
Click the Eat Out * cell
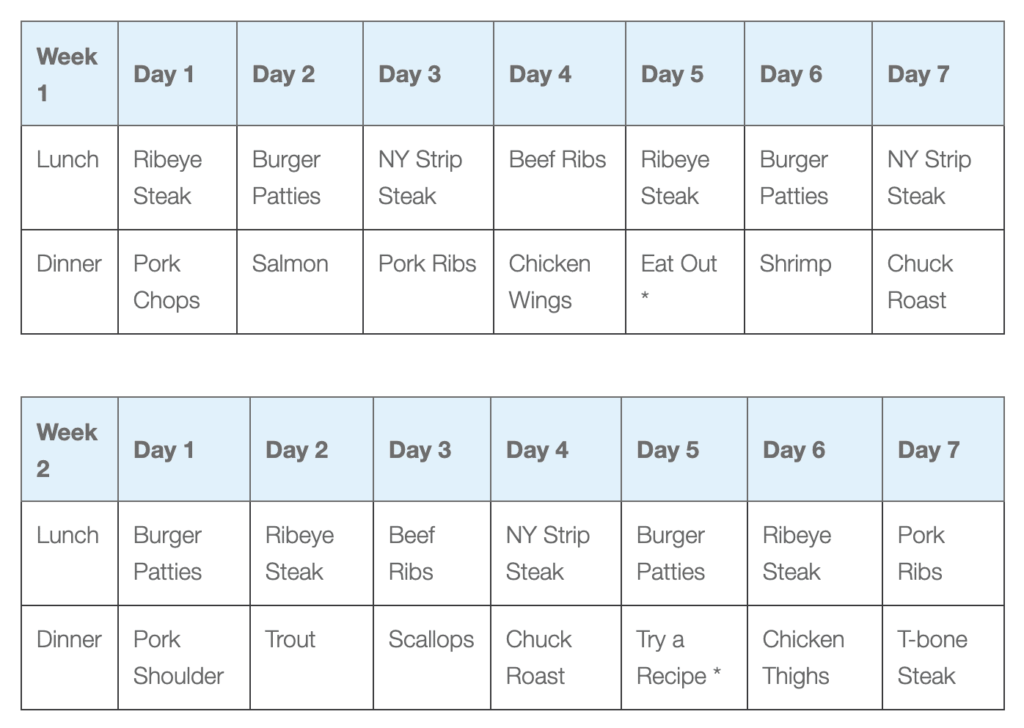[685, 282]
